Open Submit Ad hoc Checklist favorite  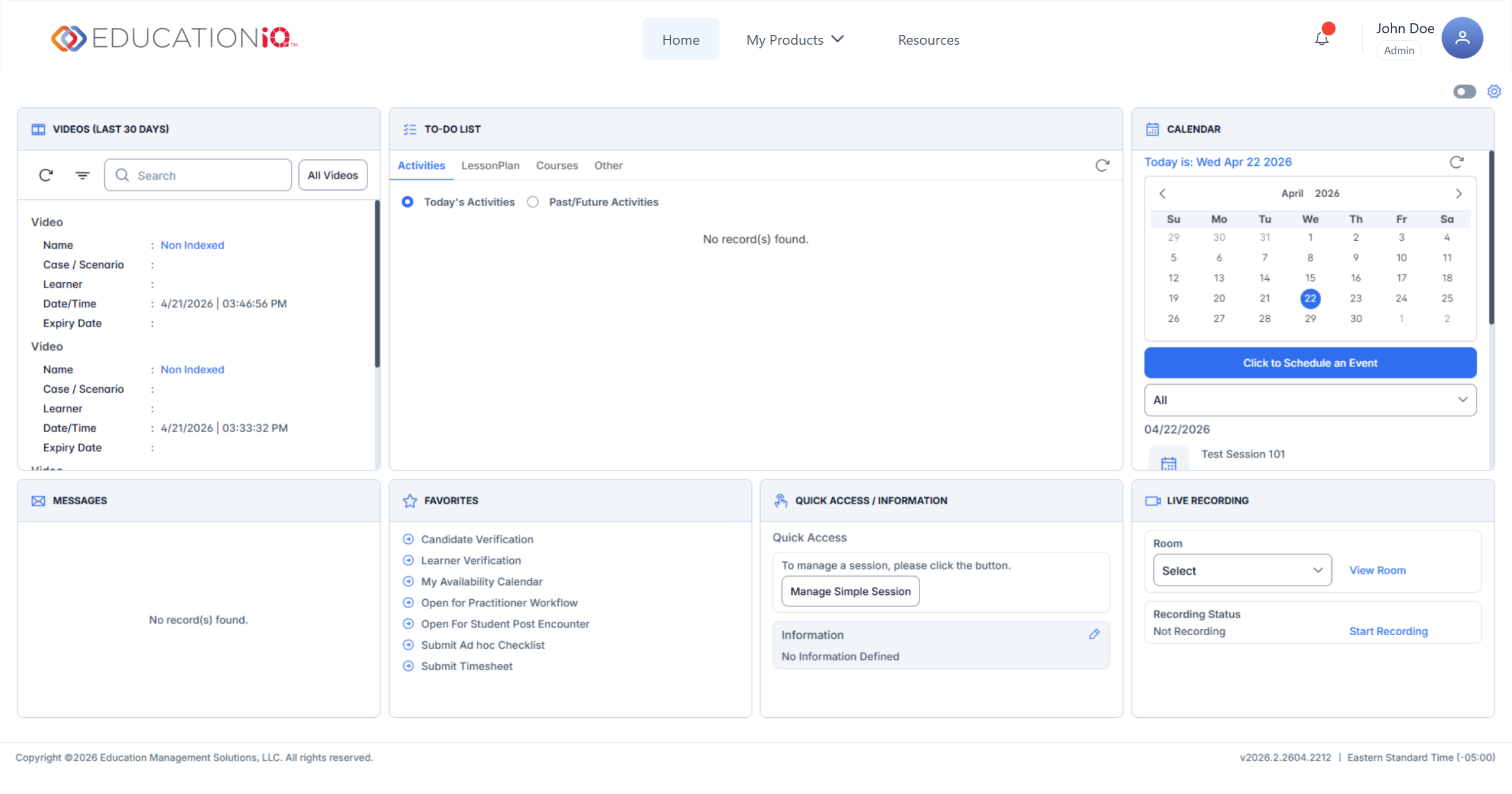pyautogui.click(x=483, y=645)
